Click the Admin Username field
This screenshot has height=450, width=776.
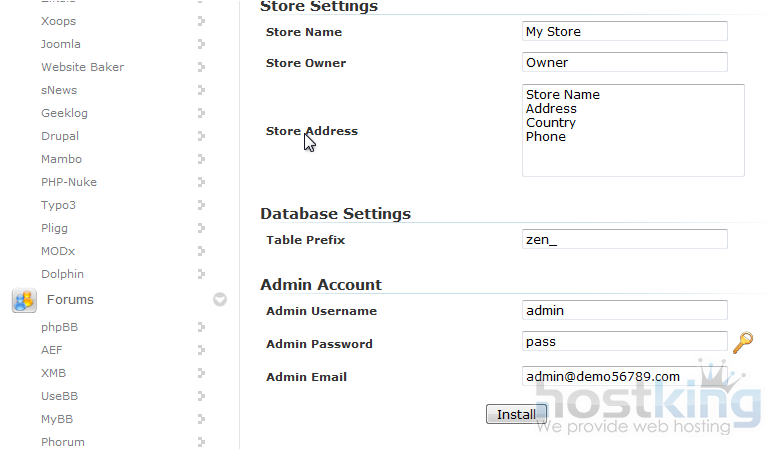click(x=624, y=311)
